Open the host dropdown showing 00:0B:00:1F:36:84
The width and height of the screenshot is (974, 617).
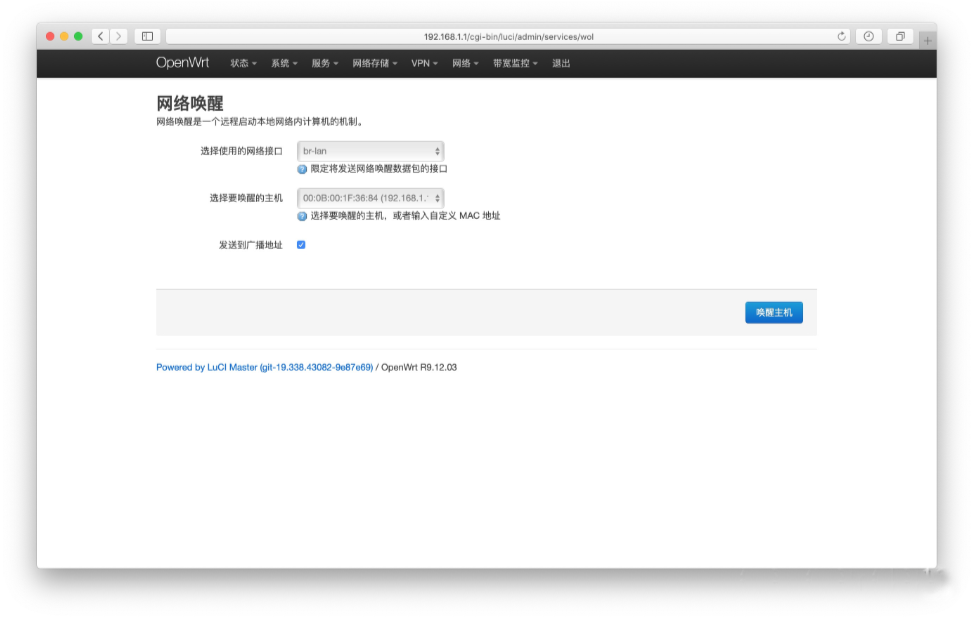coord(371,198)
